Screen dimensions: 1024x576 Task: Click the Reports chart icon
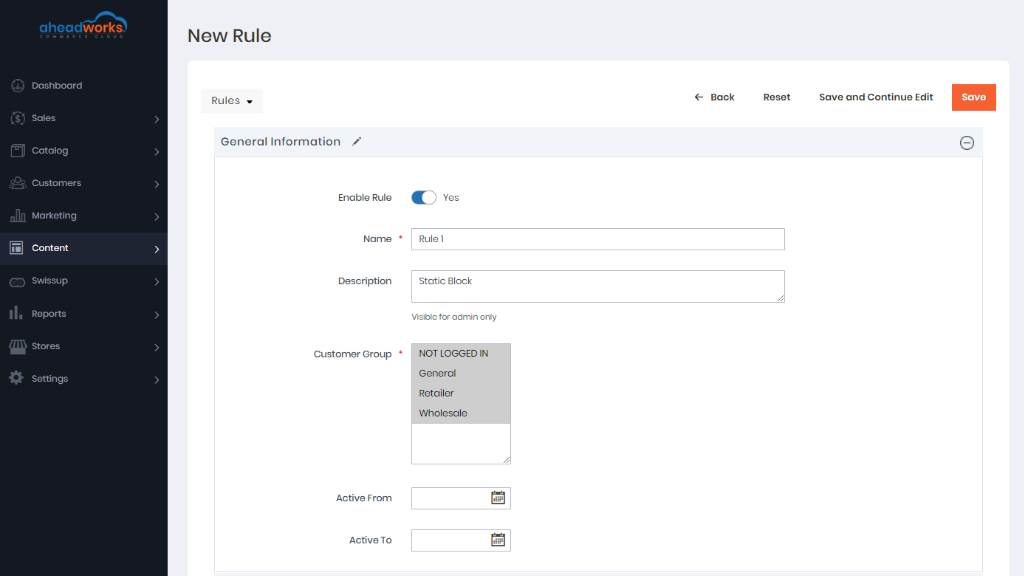pyautogui.click(x=16, y=313)
